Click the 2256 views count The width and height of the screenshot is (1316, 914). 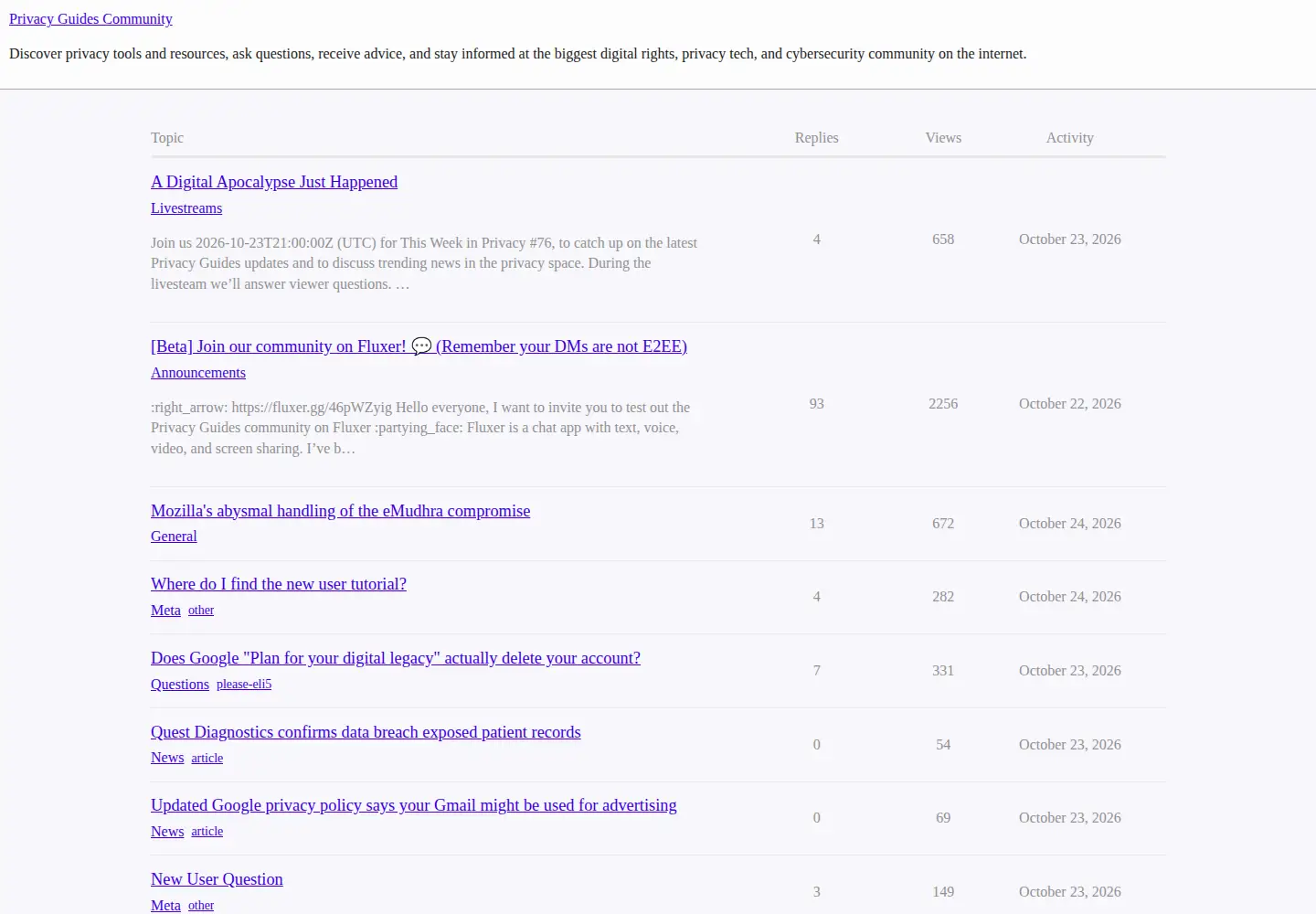click(x=943, y=404)
